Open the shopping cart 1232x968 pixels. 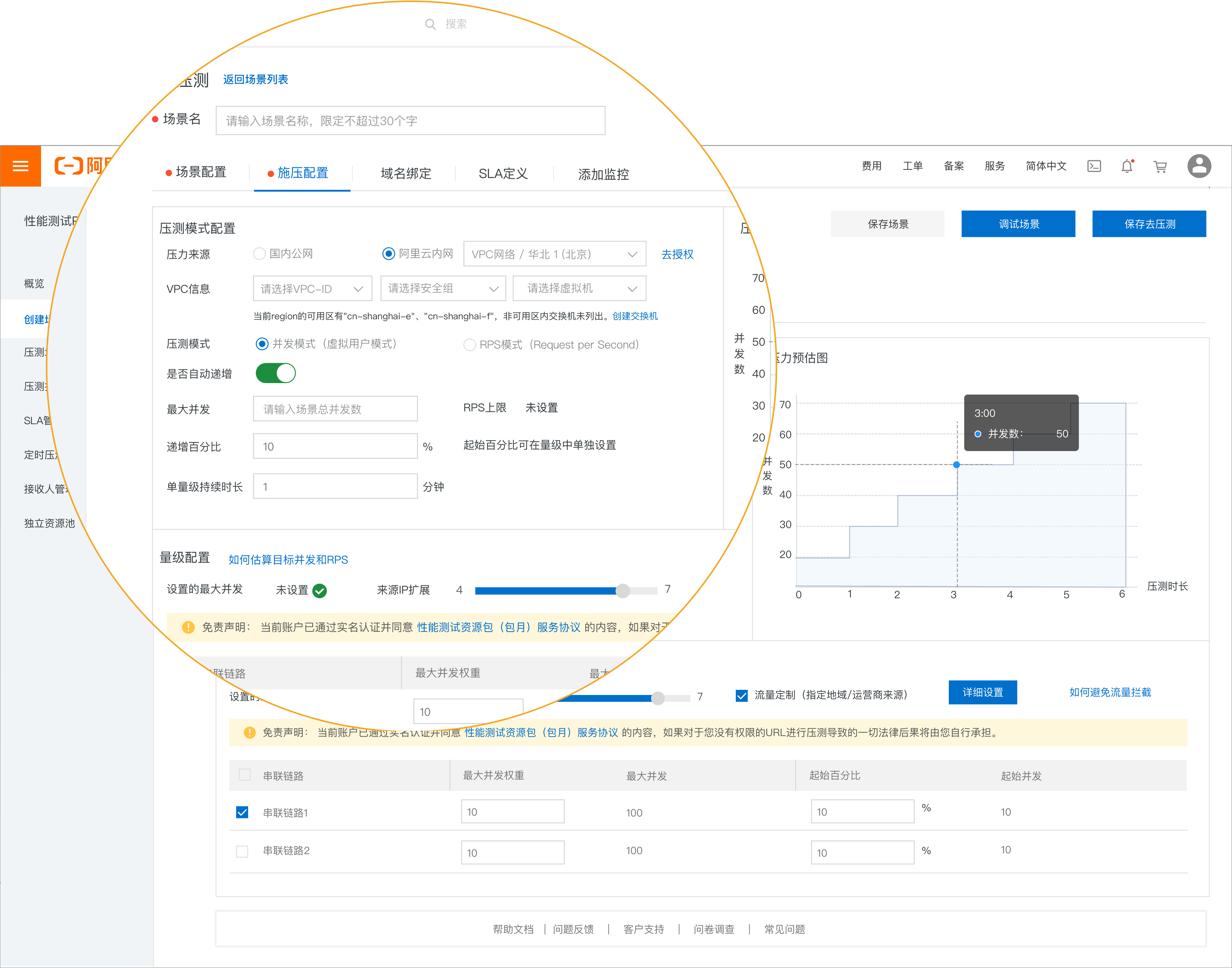click(x=1160, y=167)
